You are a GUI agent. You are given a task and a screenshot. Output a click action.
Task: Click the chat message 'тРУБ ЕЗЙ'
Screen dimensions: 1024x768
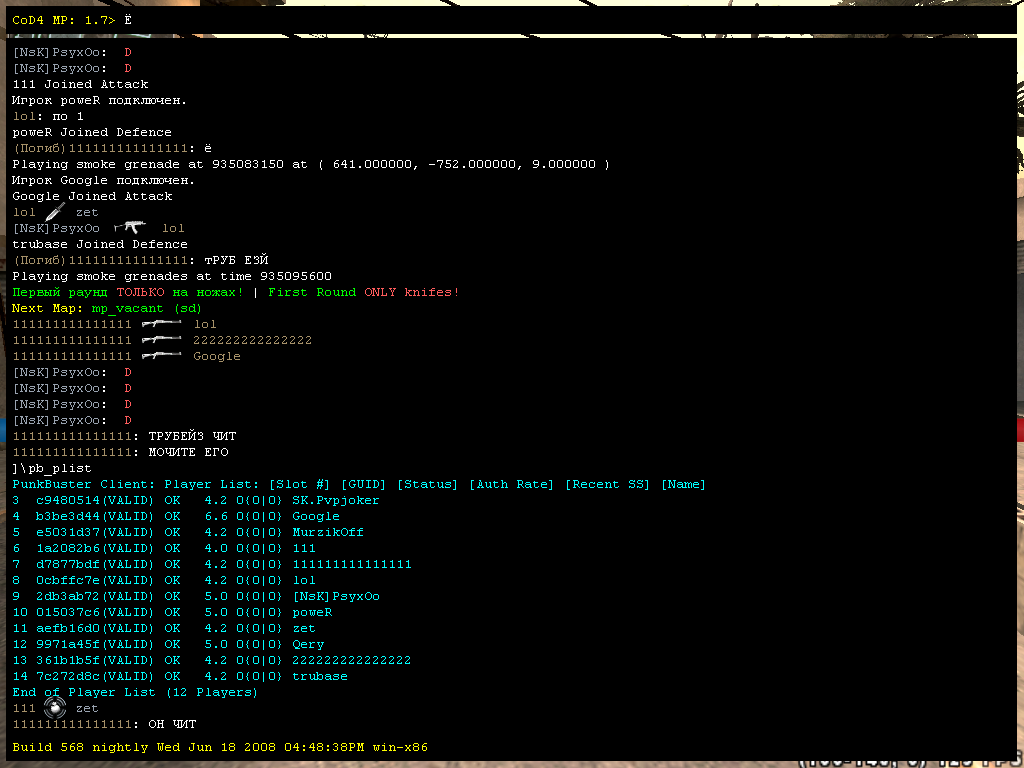tap(236, 260)
